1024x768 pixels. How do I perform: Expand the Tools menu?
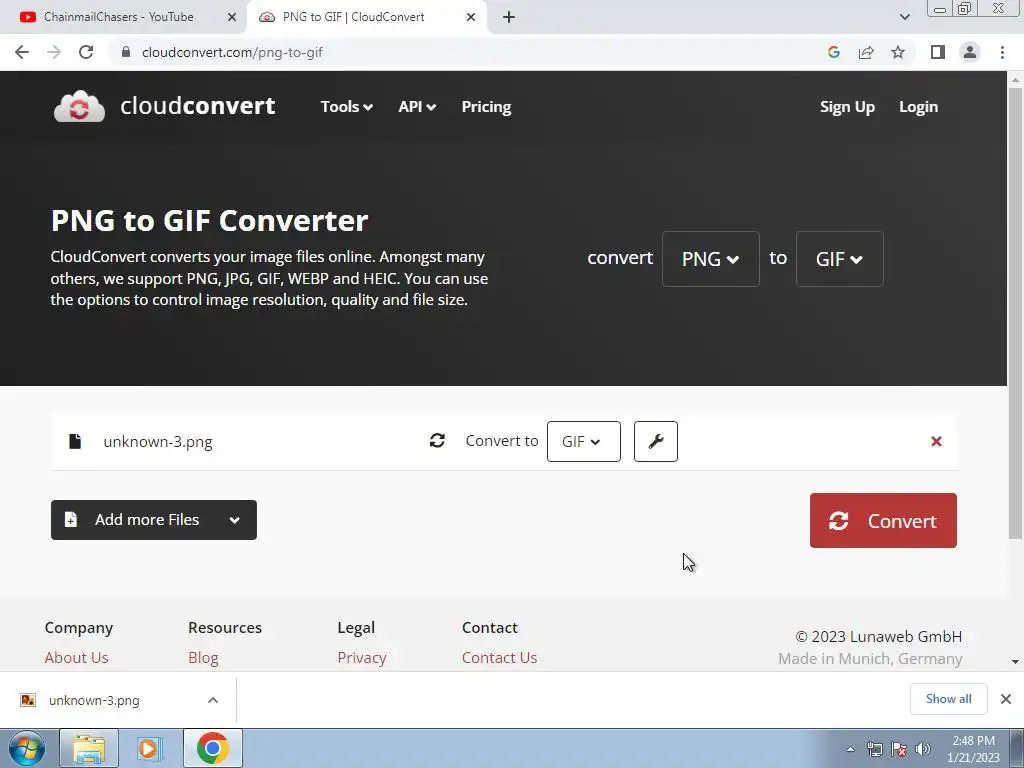[346, 106]
